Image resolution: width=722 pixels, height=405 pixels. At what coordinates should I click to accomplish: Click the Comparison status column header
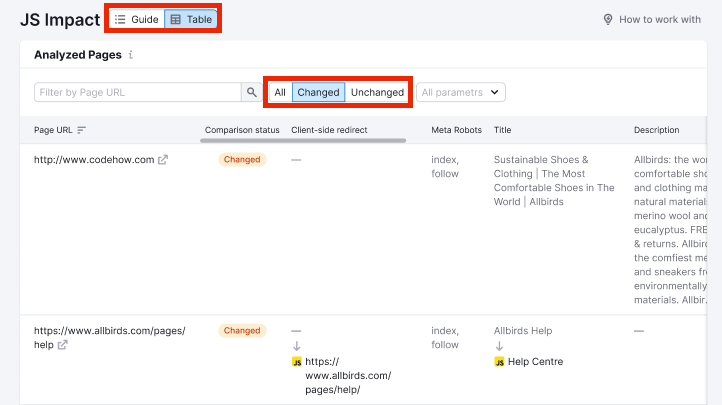coord(242,130)
